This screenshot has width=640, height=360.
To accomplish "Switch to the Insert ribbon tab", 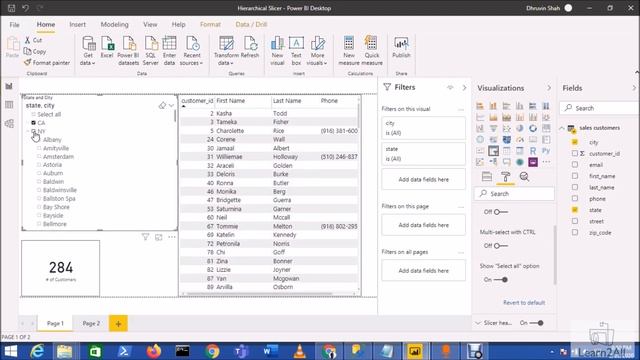I will click(78, 24).
